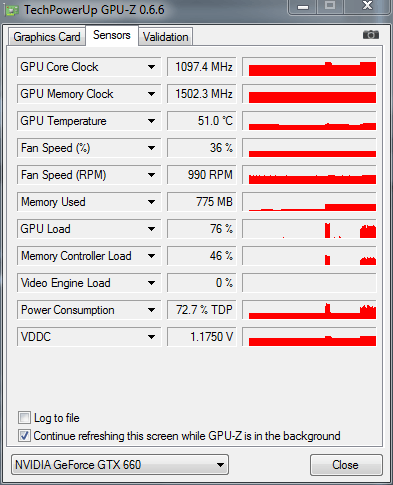Click the GPU Load history graph
Viewport: 393px width, 485px height.
pos(309,229)
